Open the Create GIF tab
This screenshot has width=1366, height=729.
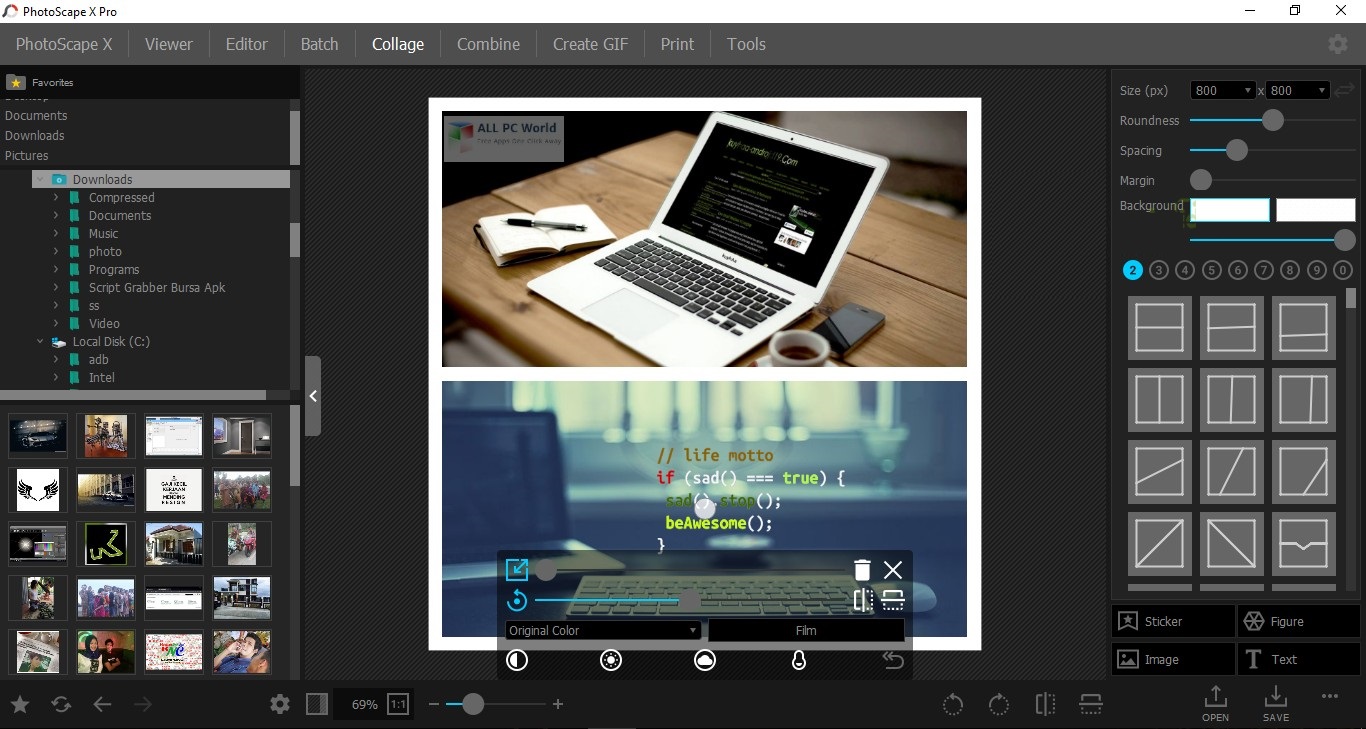(x=590, y=44)
